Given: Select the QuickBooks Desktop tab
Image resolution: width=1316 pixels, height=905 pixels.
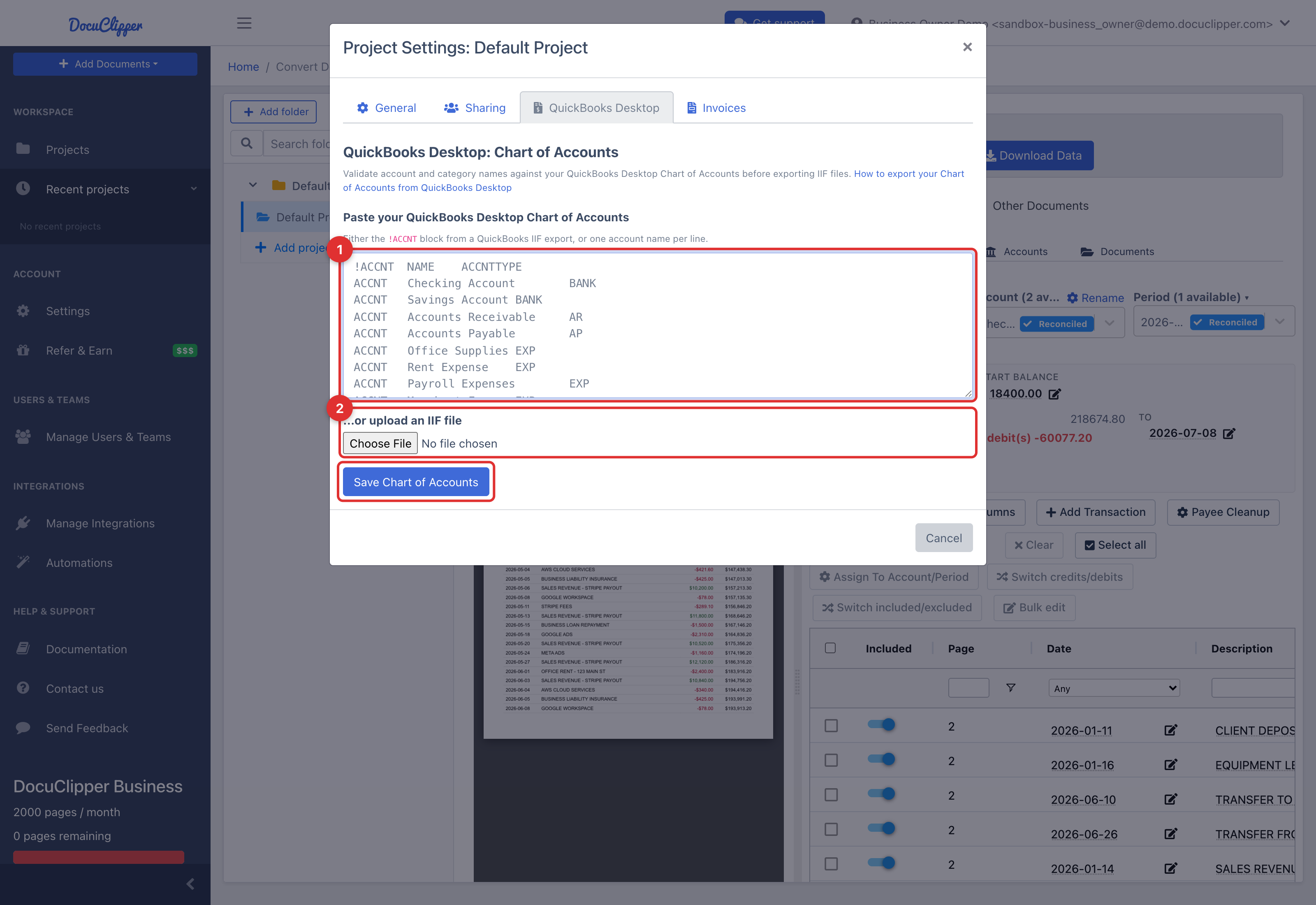Looking at the screenshot, I should pos(596,108).
